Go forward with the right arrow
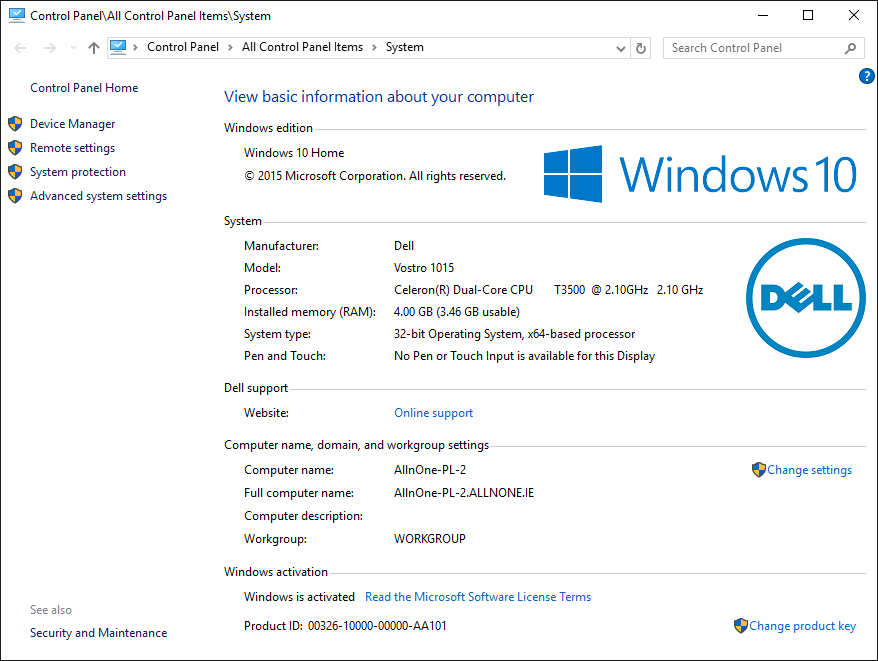This screenshot has width=878, height=661. (49, 48)
